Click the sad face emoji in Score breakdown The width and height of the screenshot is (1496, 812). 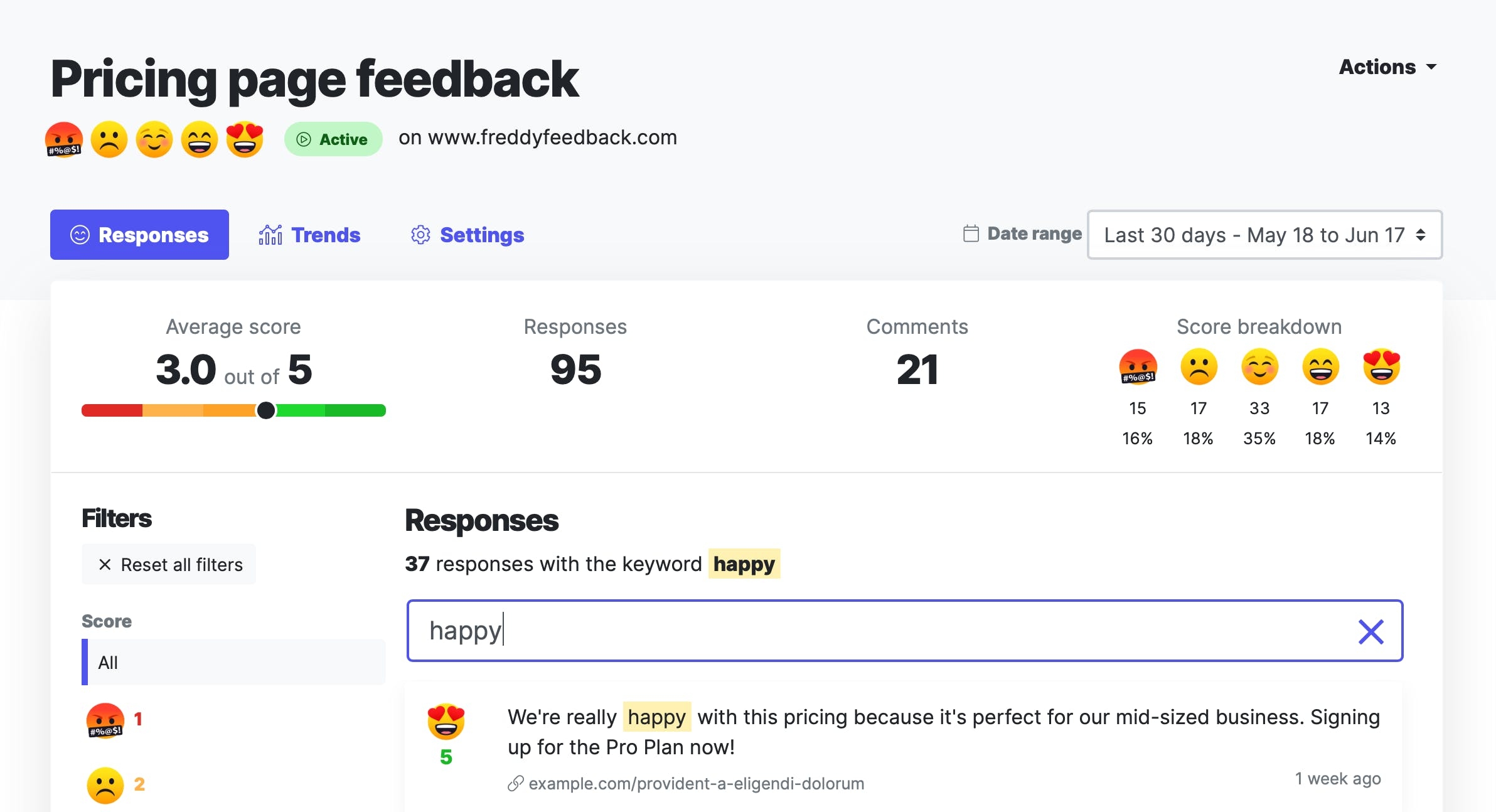[1199, 367]
